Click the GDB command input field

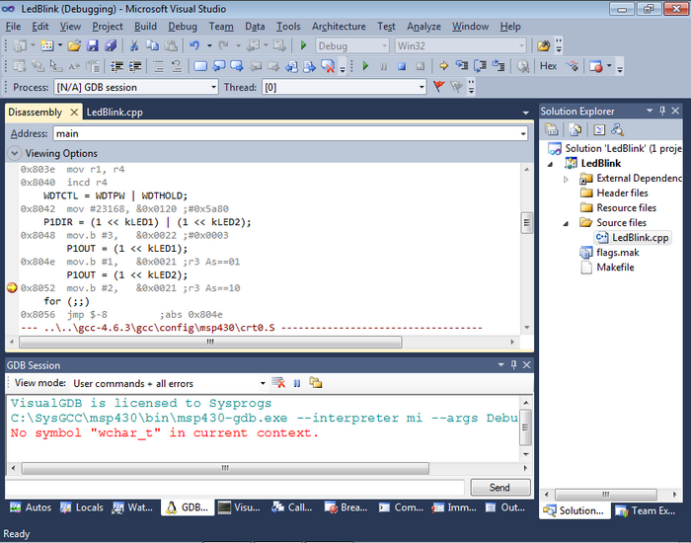(235, 487)
